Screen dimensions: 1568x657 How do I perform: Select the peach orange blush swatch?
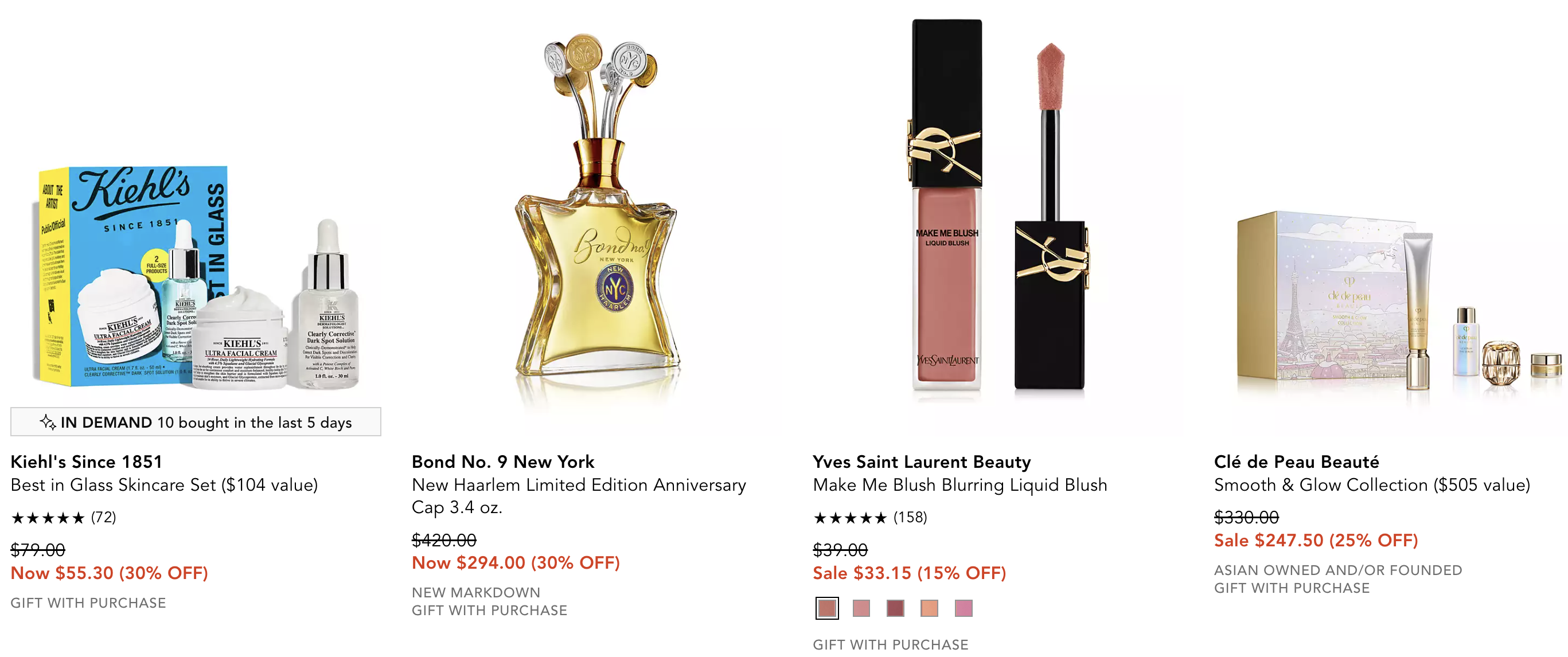click(929, 608)
